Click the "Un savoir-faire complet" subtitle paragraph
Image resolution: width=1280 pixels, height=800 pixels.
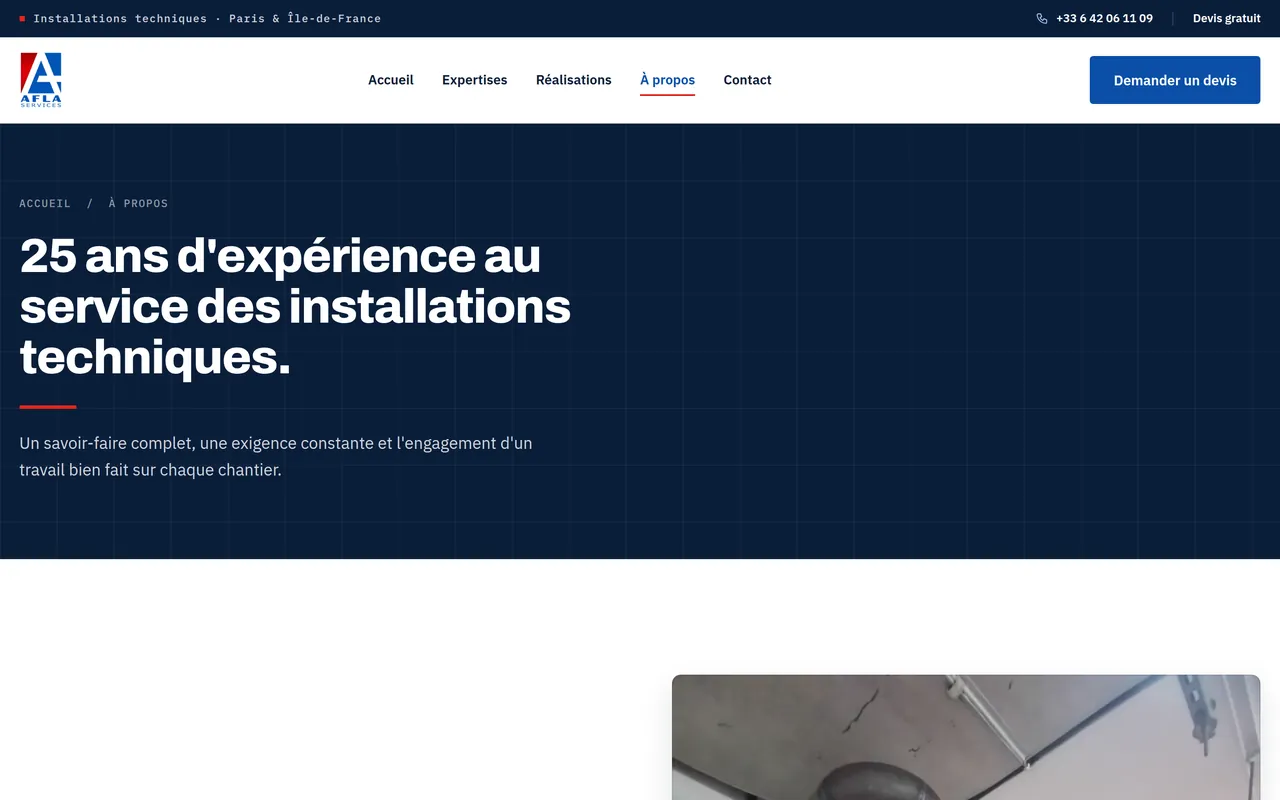[276, 456]
